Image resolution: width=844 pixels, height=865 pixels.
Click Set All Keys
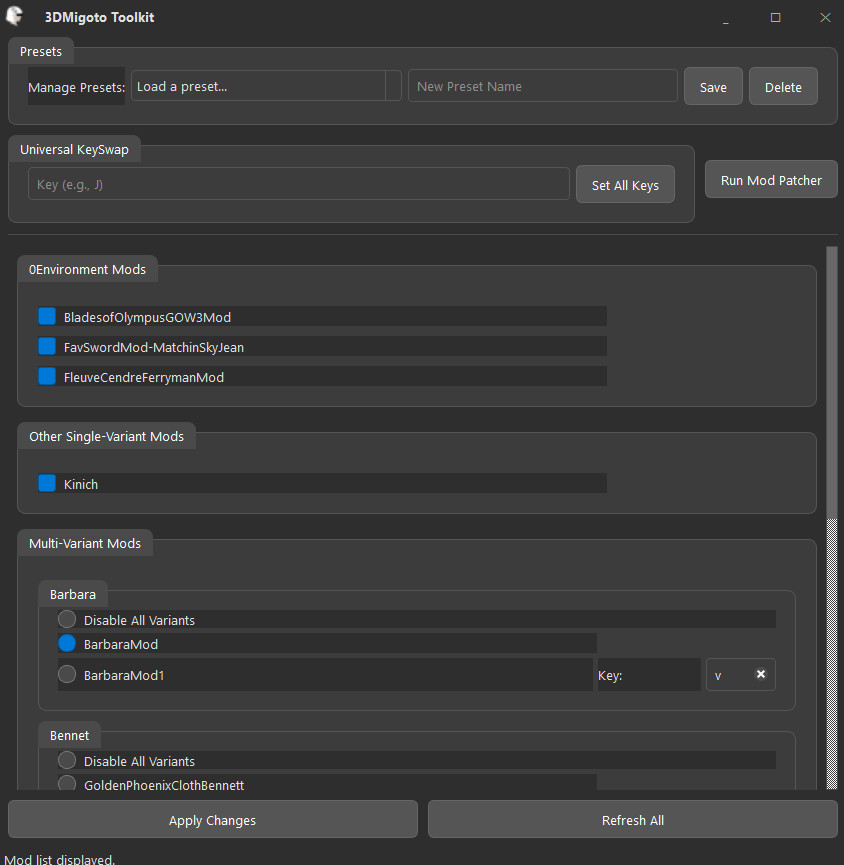(x=624, y=184)
